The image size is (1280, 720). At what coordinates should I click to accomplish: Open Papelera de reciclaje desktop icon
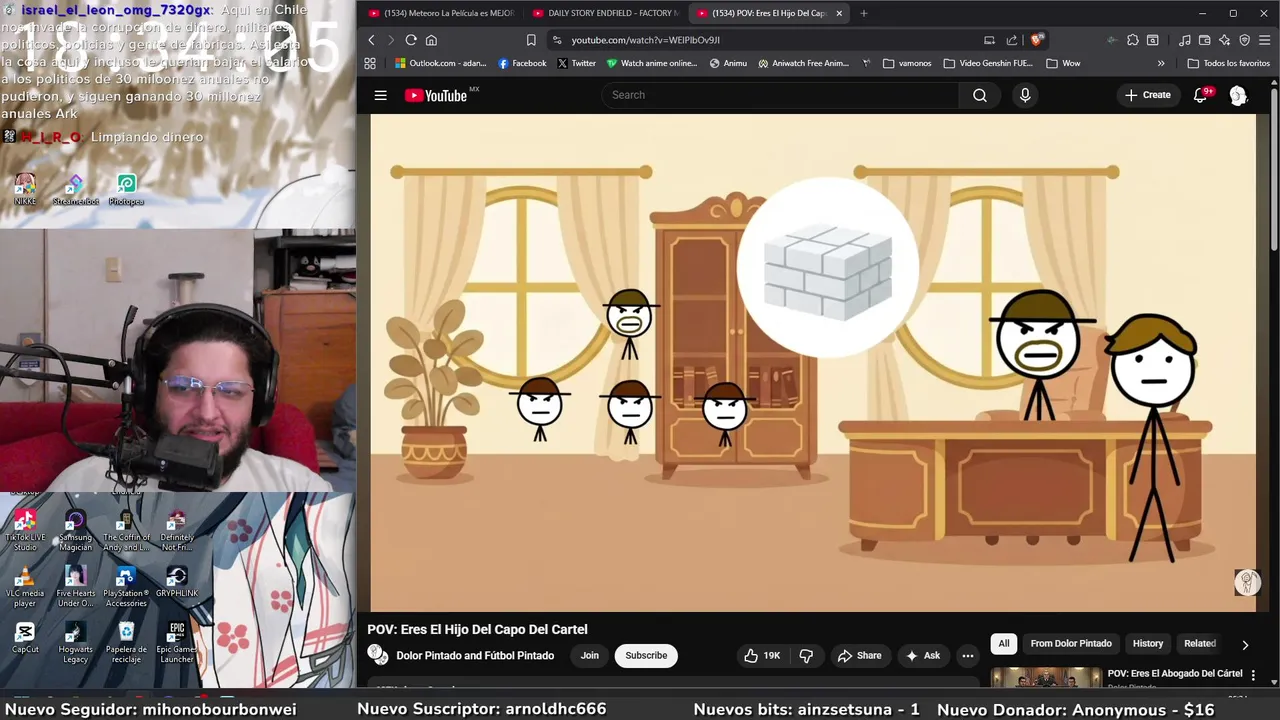click(126, 642)
